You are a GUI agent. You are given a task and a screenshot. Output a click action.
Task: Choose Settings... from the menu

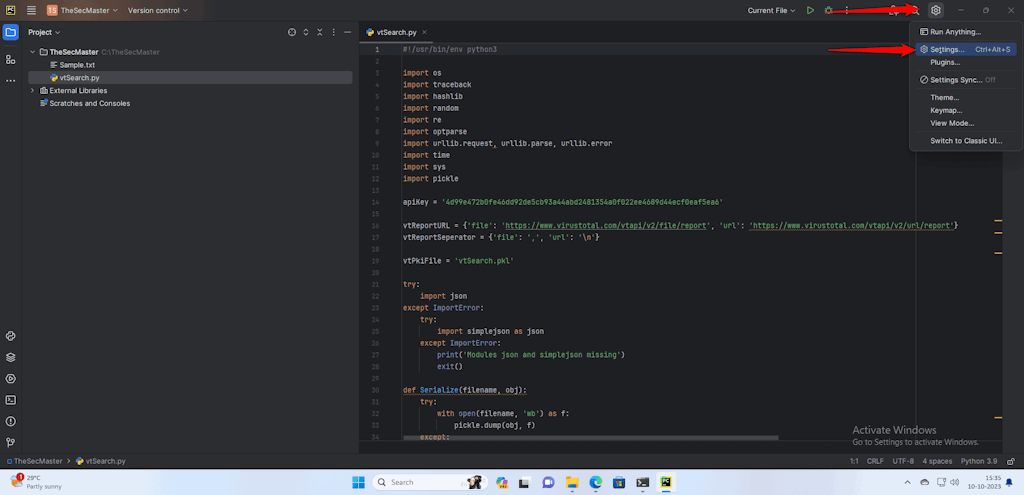point(966,49)
